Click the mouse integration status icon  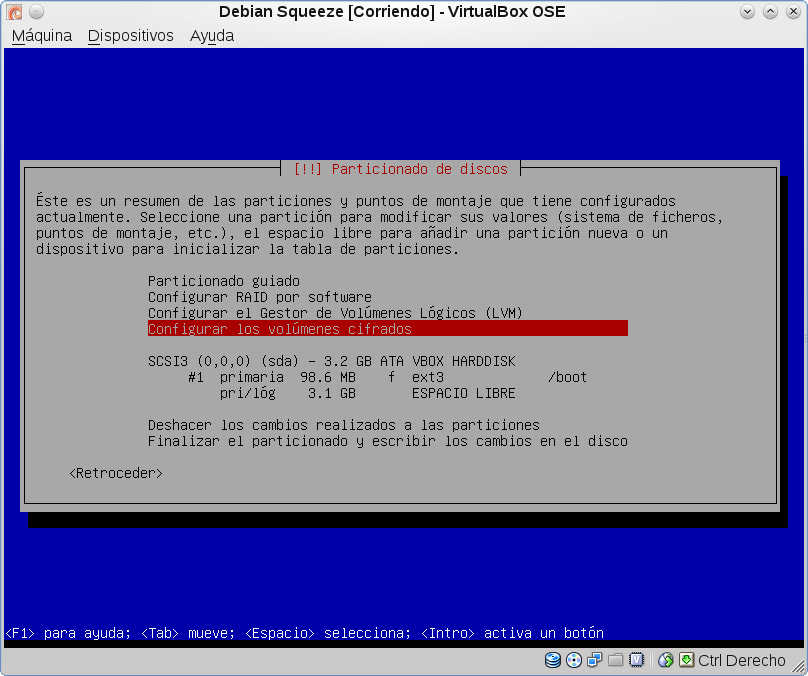click(666, 660)
